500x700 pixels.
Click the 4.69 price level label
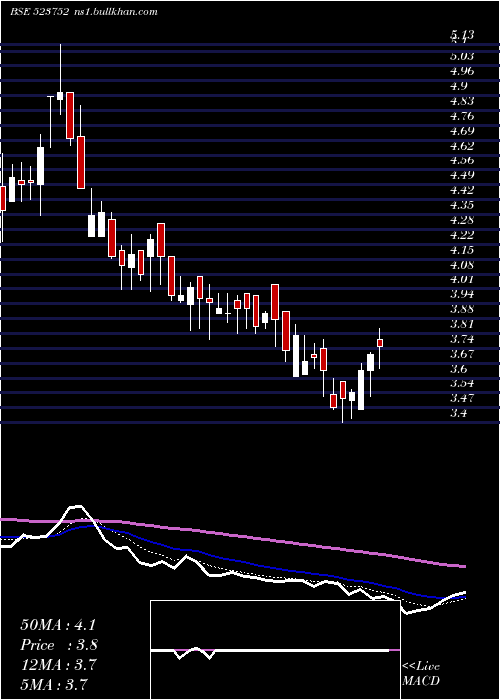(x=462, y=131)
